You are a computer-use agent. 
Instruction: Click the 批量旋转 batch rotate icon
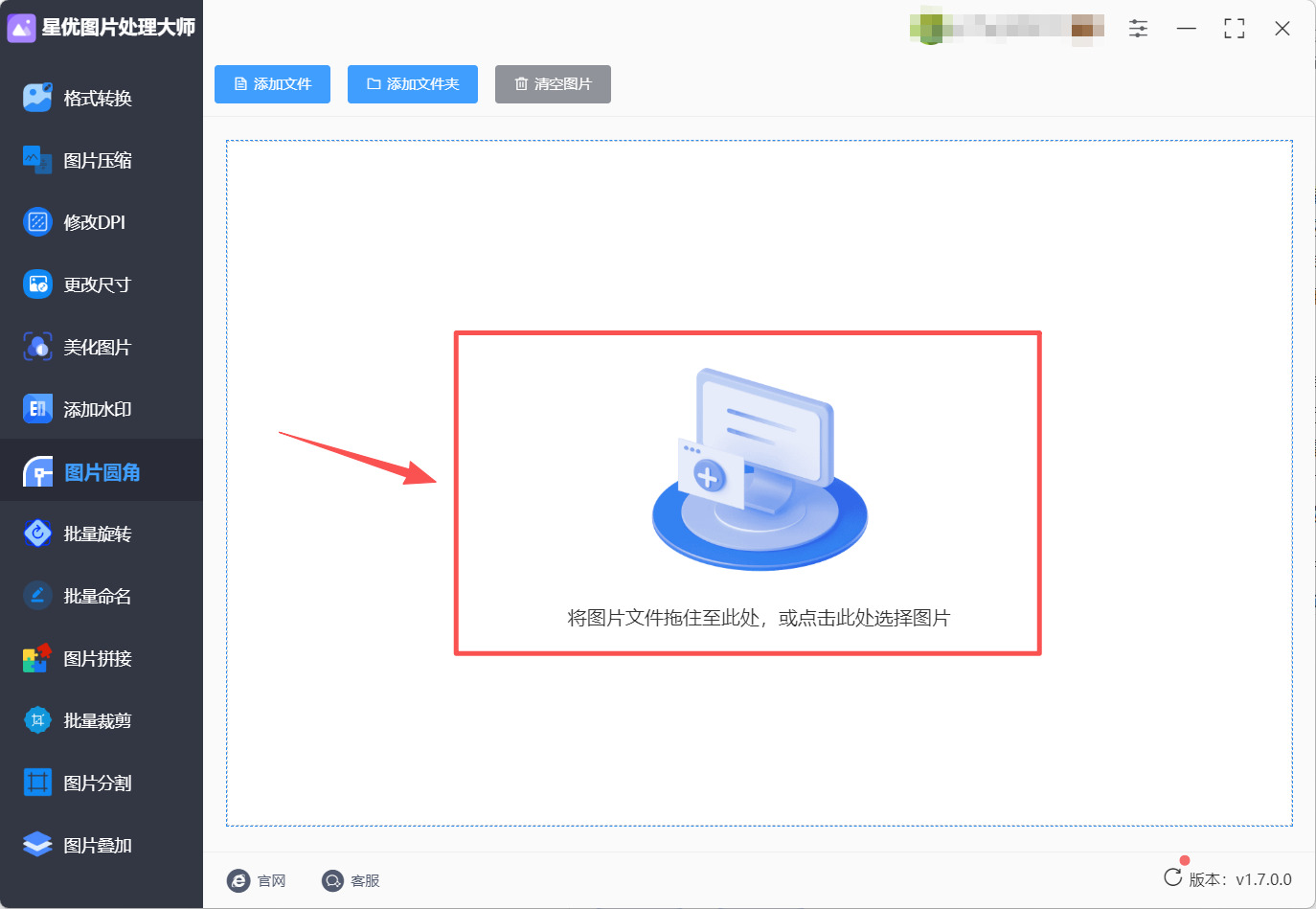tap(37, 534)
